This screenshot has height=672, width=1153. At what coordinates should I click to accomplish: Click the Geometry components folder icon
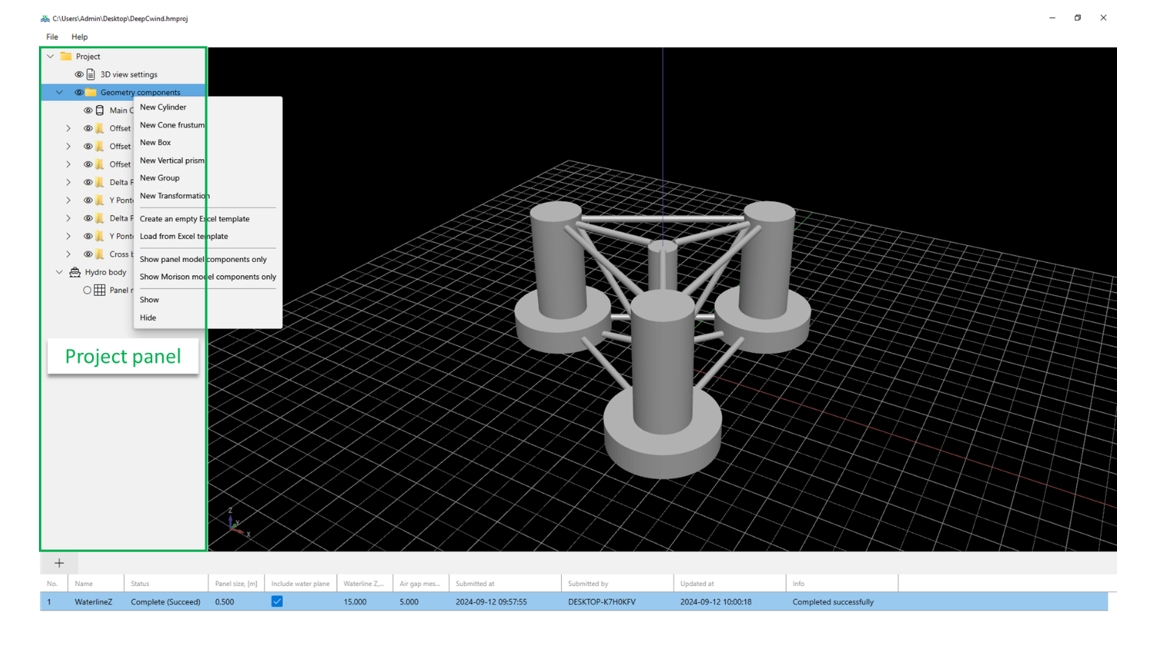[x=91, y=92]
